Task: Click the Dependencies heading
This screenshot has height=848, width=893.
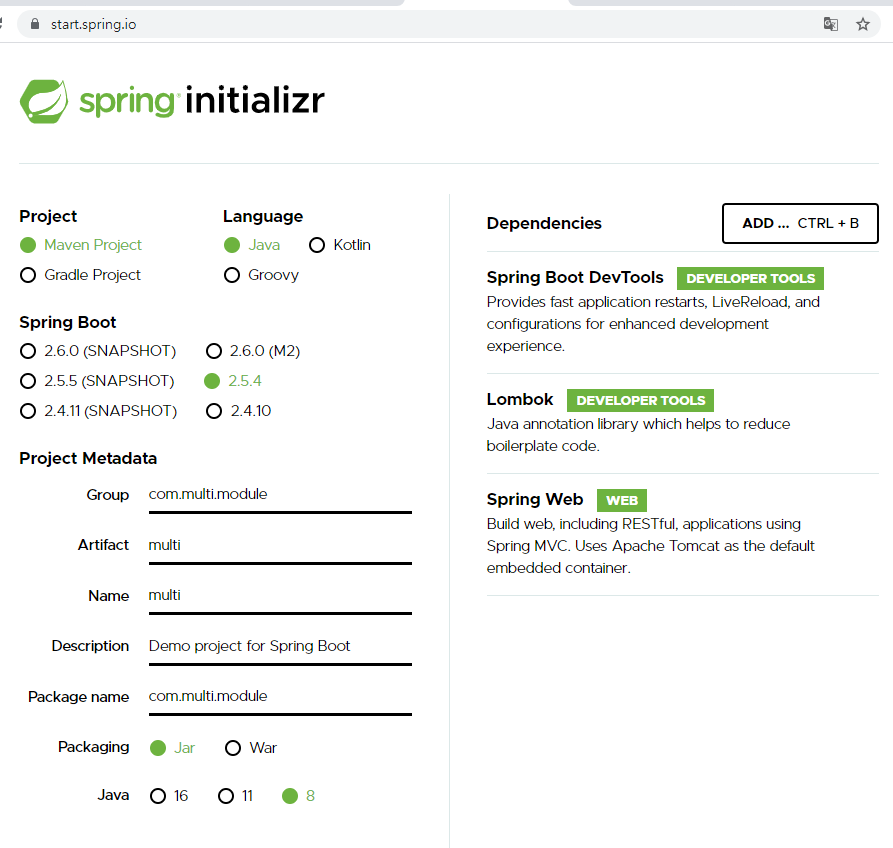Action: click(x=544, y=223)
